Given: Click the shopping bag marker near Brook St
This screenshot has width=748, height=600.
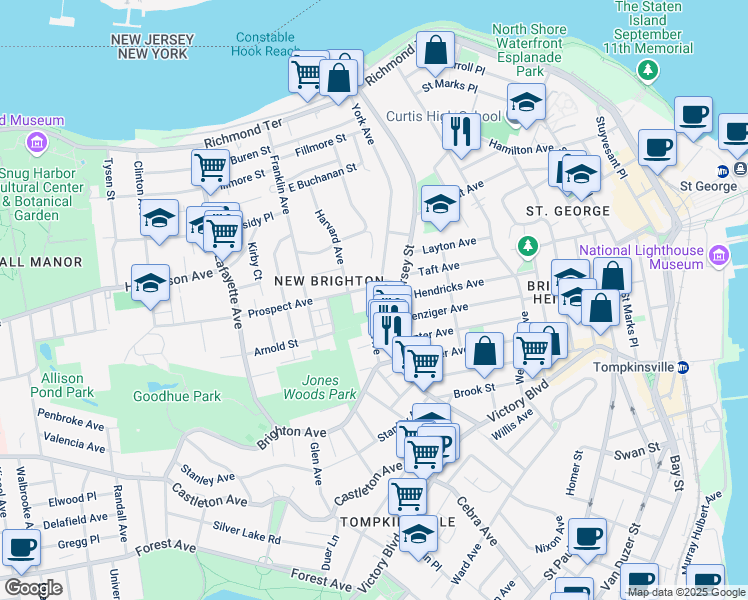Looking at the screenshot, I should pos(484,352).
